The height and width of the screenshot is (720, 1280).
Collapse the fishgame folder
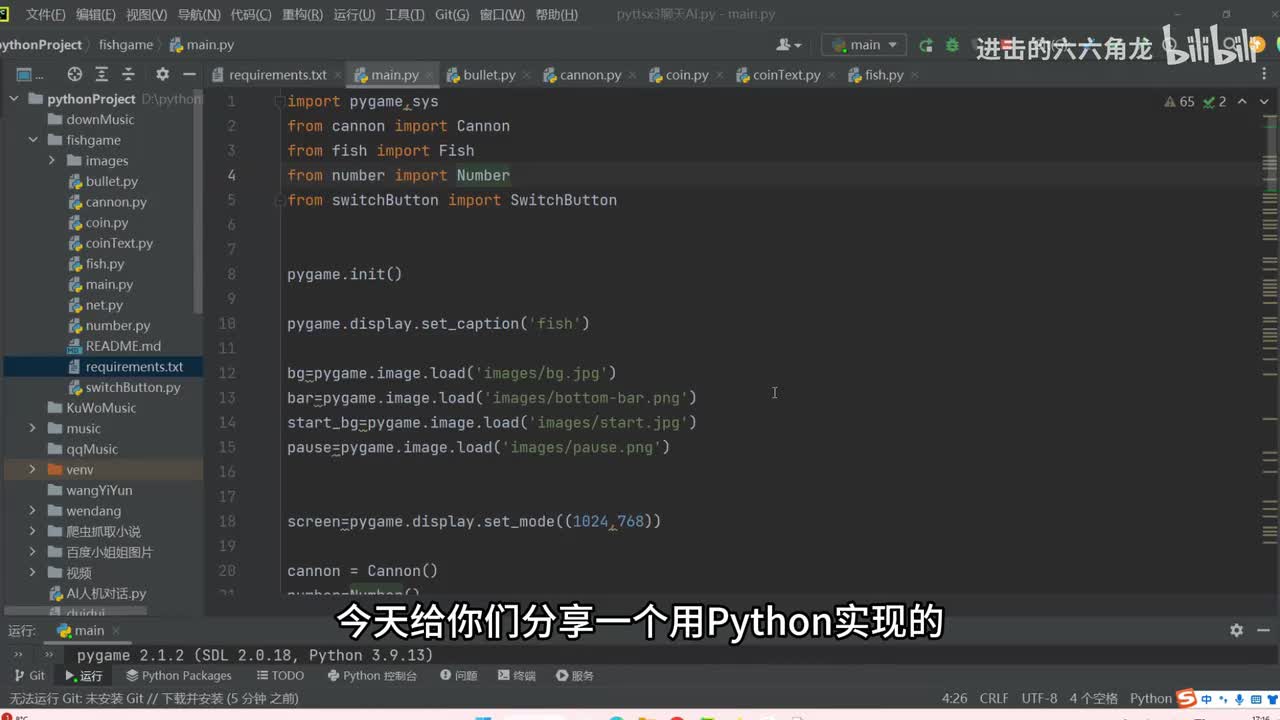(33, 140)
